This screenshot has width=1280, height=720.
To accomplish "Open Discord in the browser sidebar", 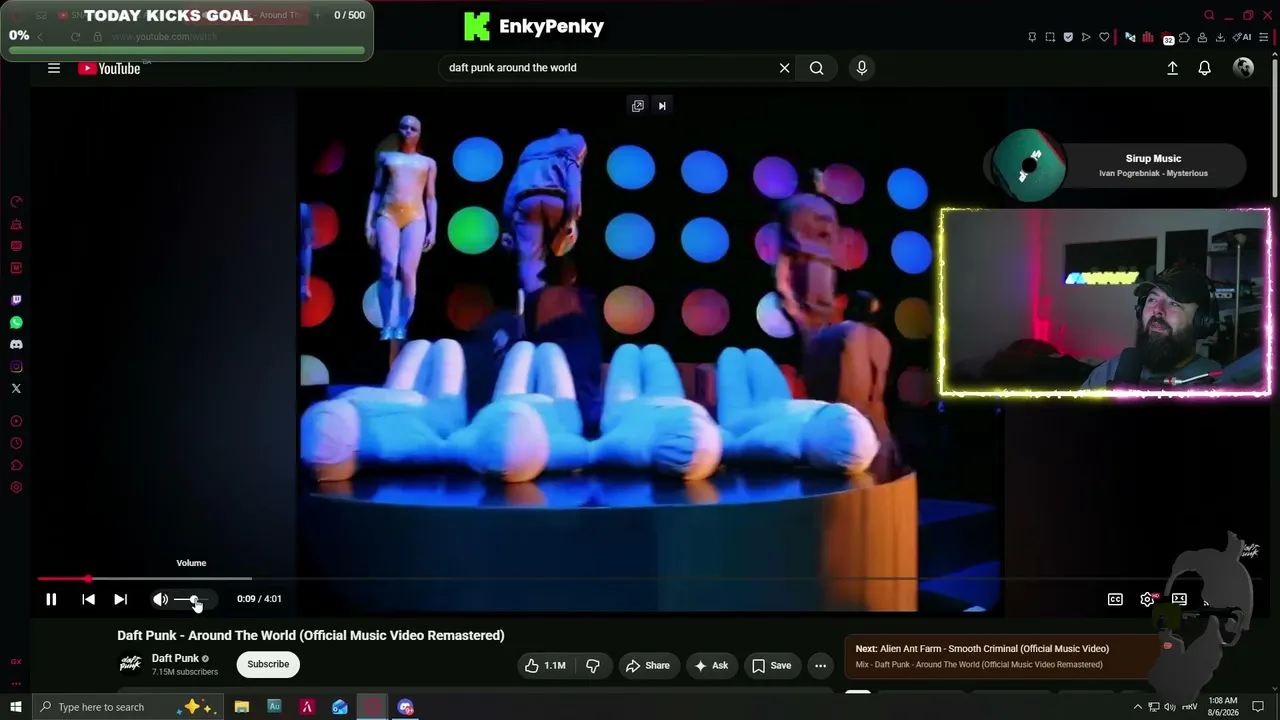I will tap(16, 344).
